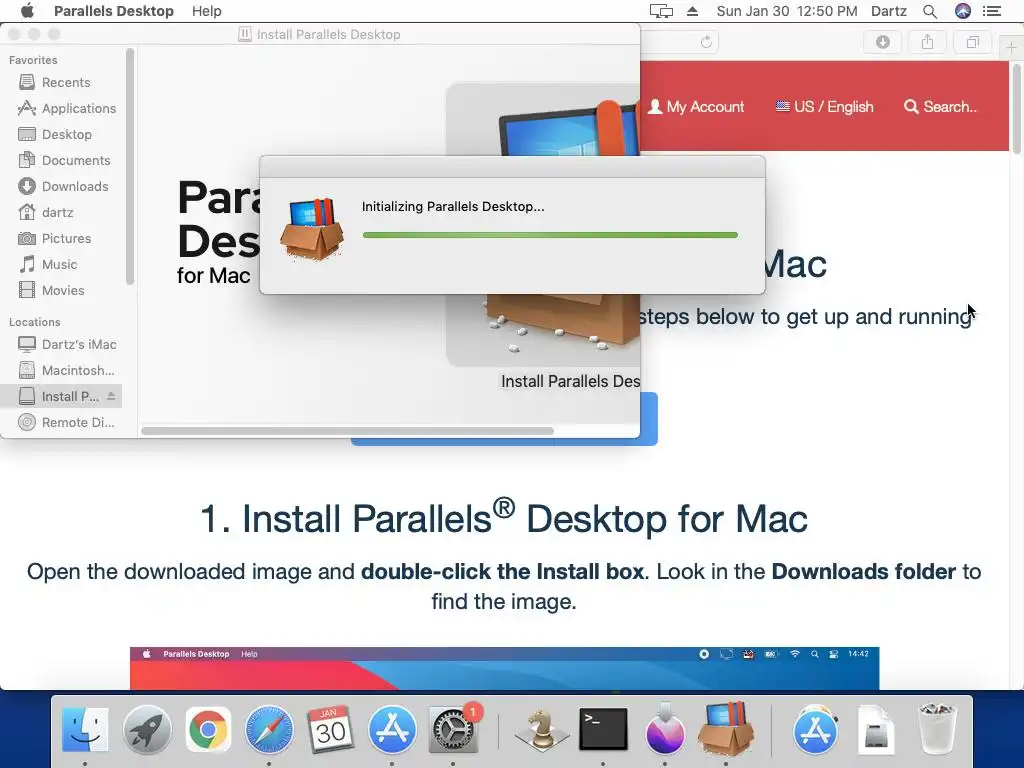
Task: Click Safari Share button
Action: click(x=927, y=42)
